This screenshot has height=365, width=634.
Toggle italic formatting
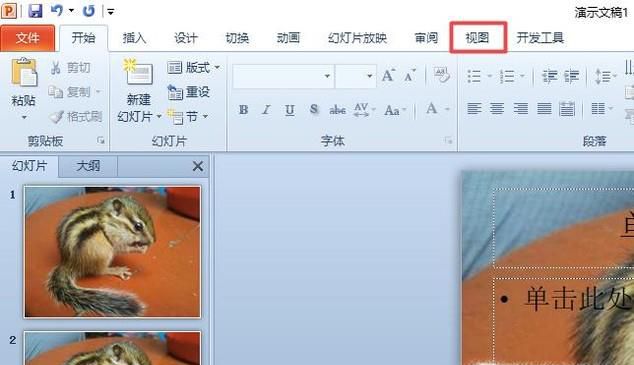[266, 110]
